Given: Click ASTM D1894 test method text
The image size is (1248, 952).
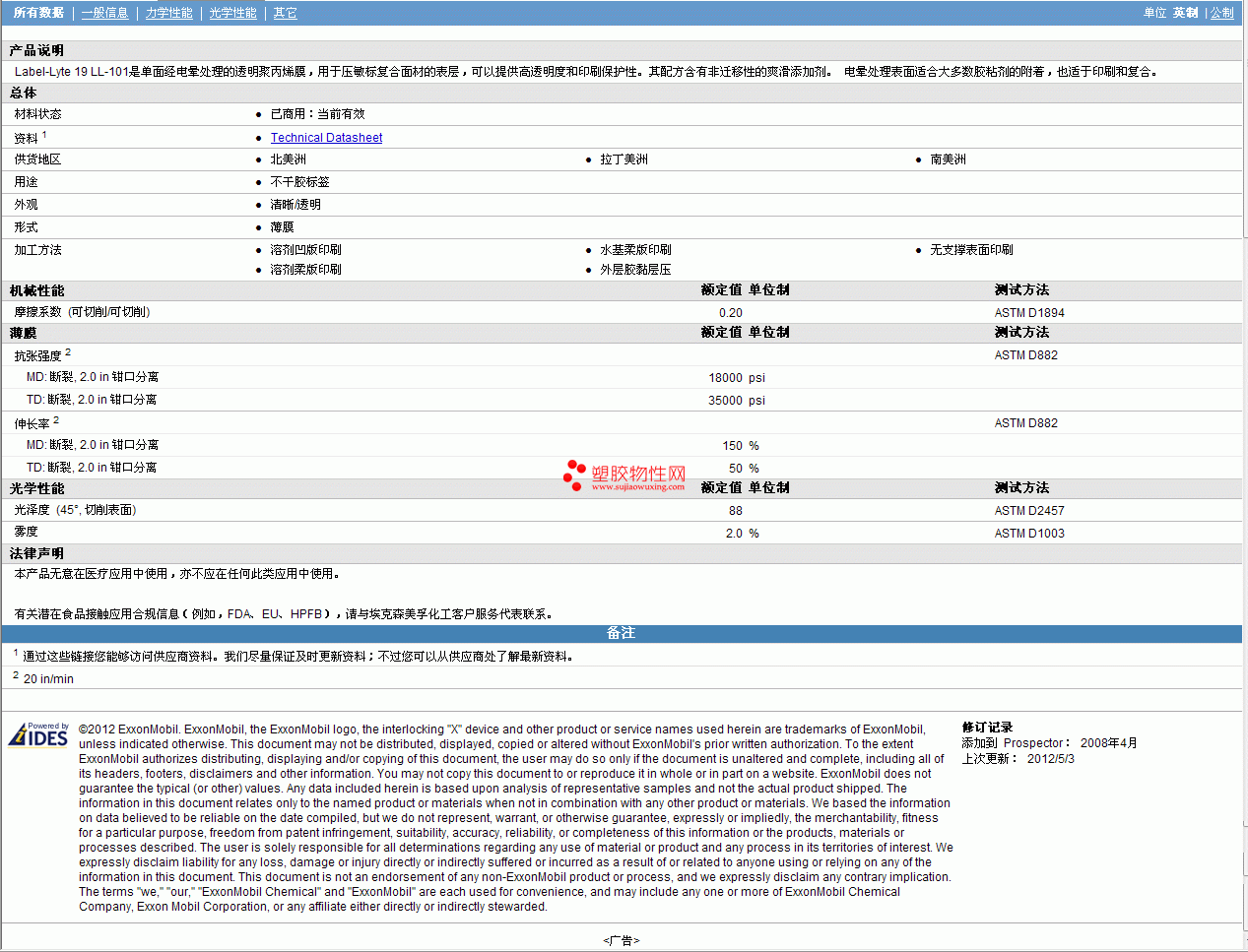Looking at the screenshot, I should 1029,313.
